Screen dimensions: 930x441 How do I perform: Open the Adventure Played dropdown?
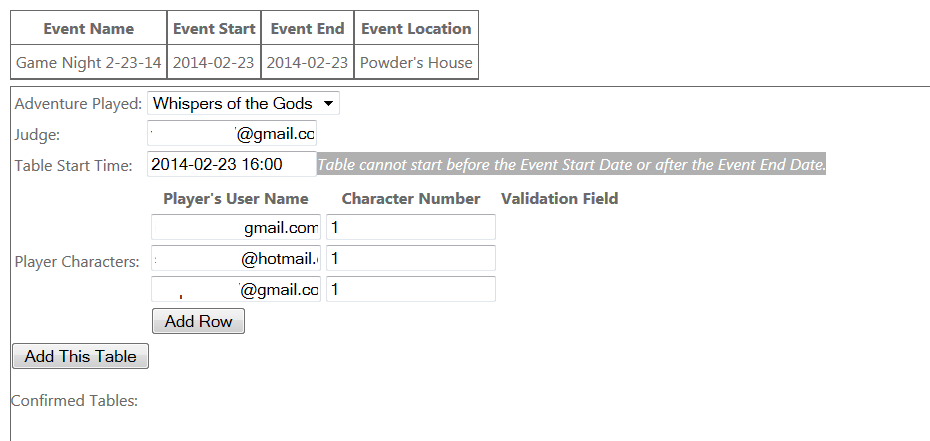point(243,104)
